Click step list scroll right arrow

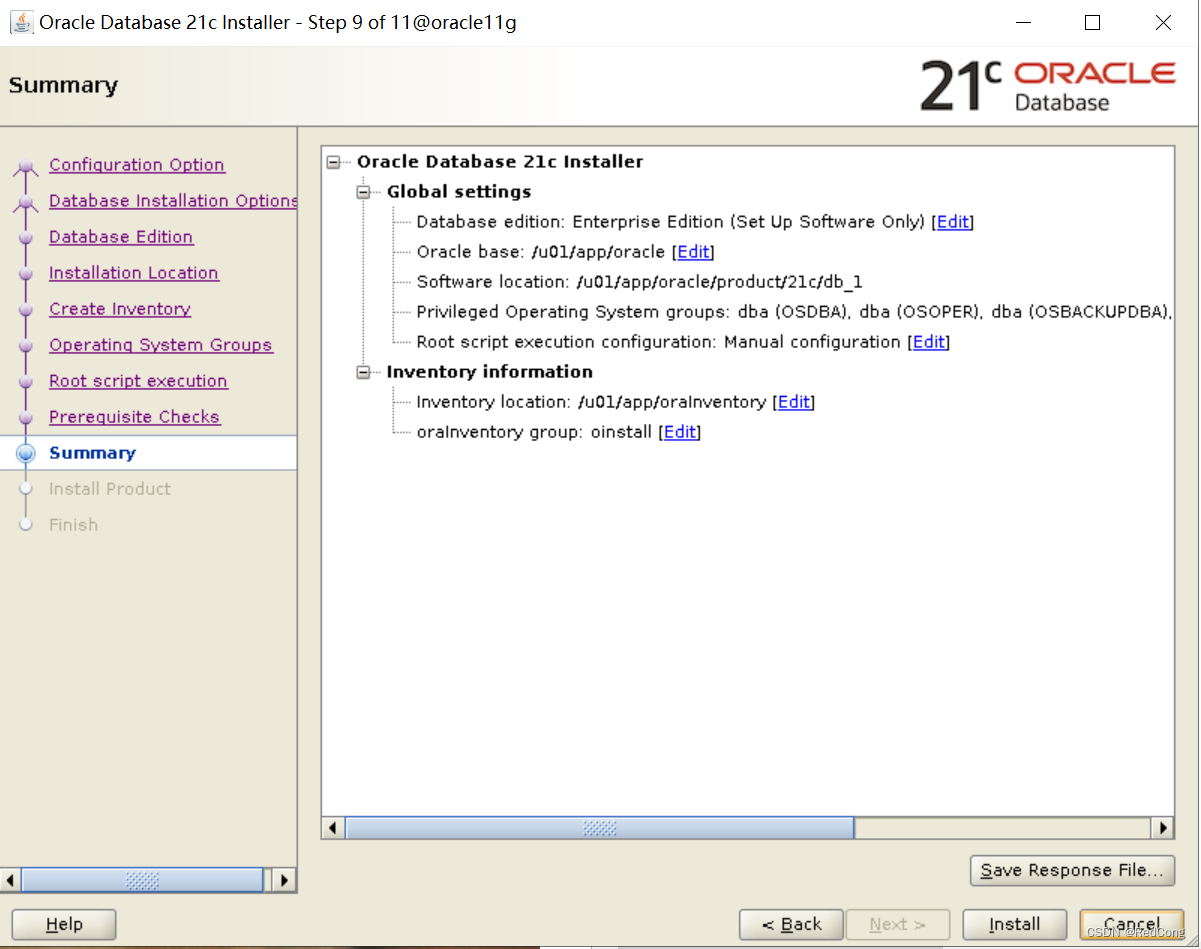pos(284,880)
